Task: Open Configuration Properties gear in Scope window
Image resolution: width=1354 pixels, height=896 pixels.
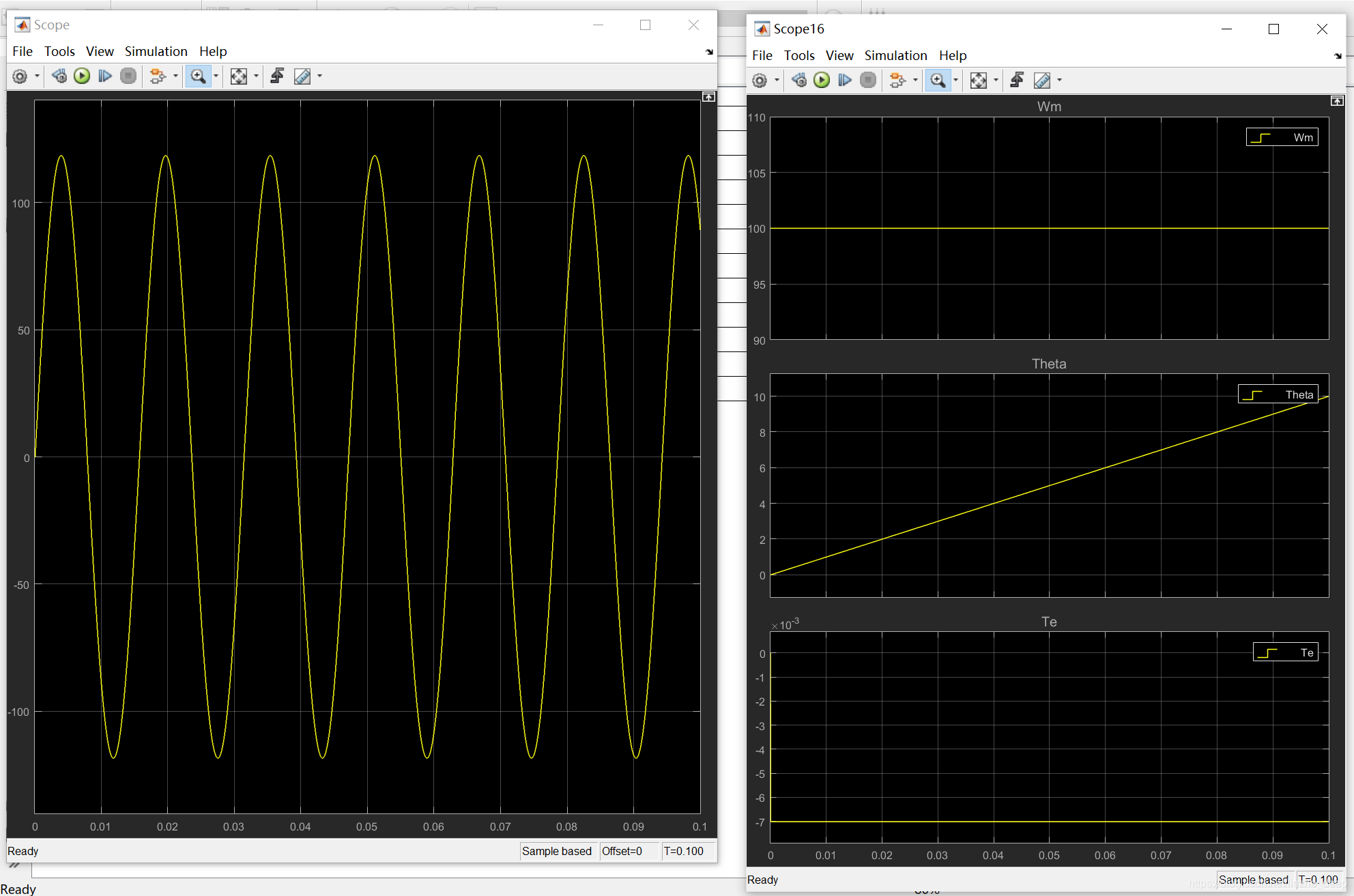Action: (20, 76)
